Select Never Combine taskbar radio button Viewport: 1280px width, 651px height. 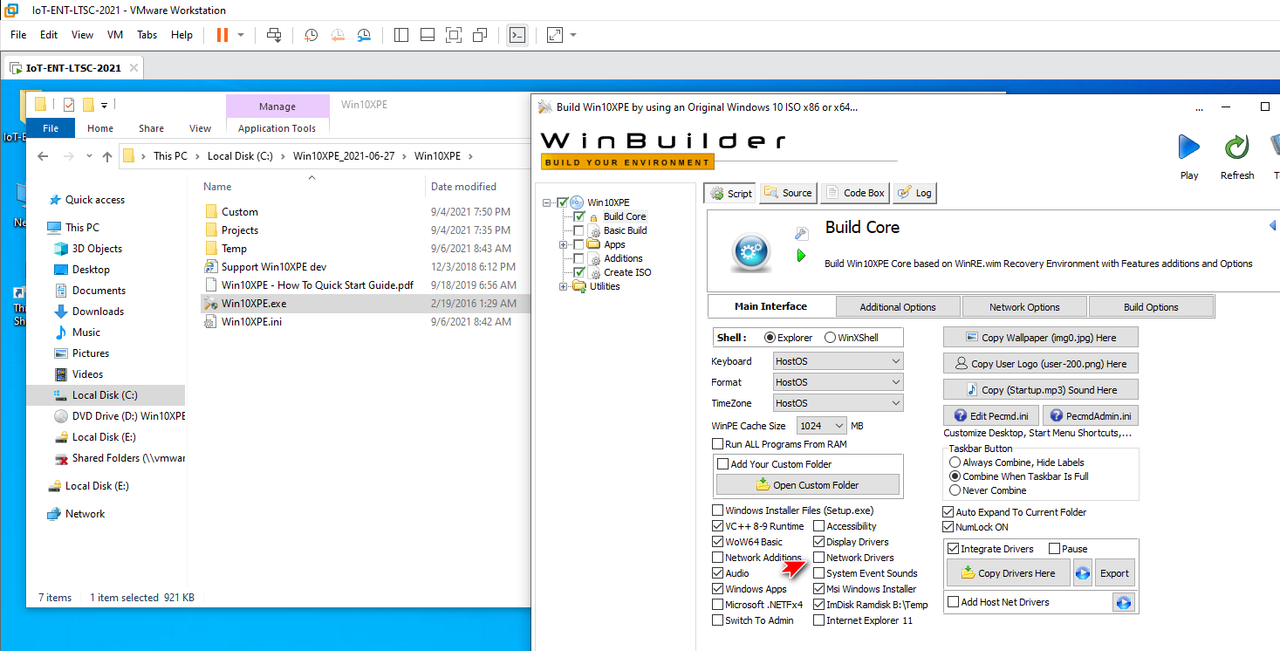click(955, 490)
